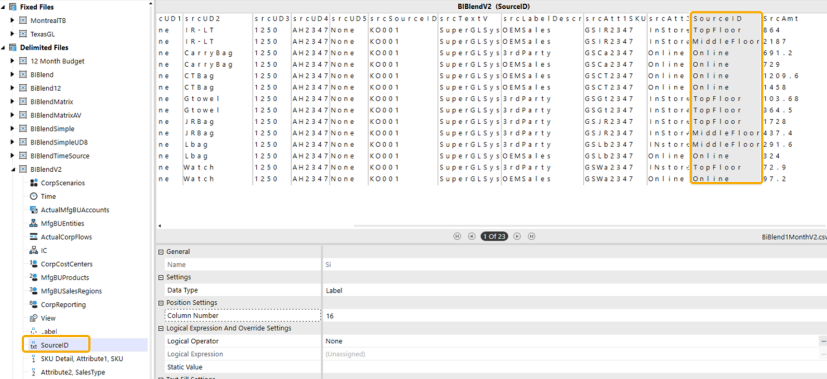Click the BIBlendTimeSource source icon

[23, 156]
